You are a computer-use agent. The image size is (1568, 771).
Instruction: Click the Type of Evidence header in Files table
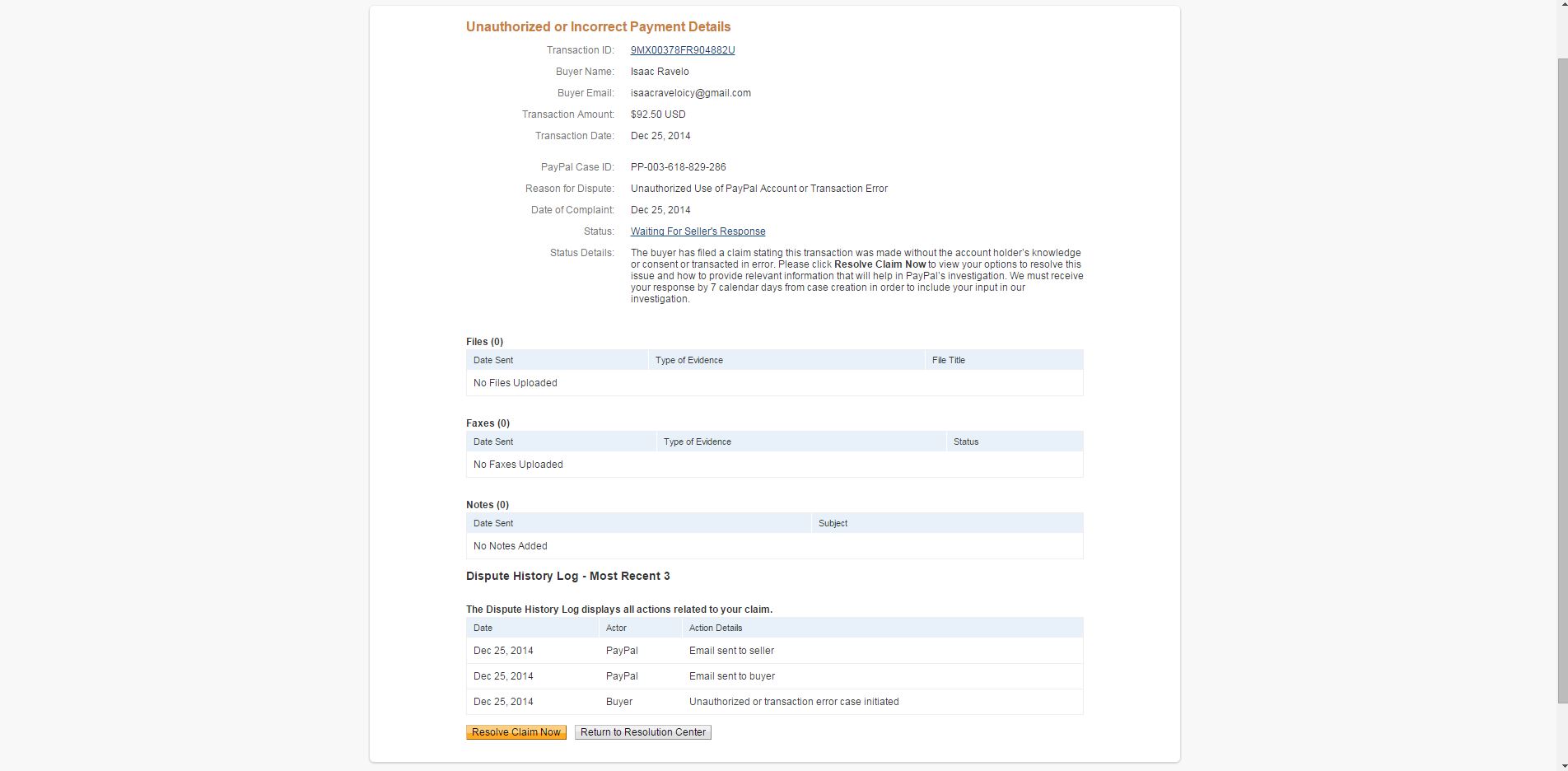[x=688, y=360]
